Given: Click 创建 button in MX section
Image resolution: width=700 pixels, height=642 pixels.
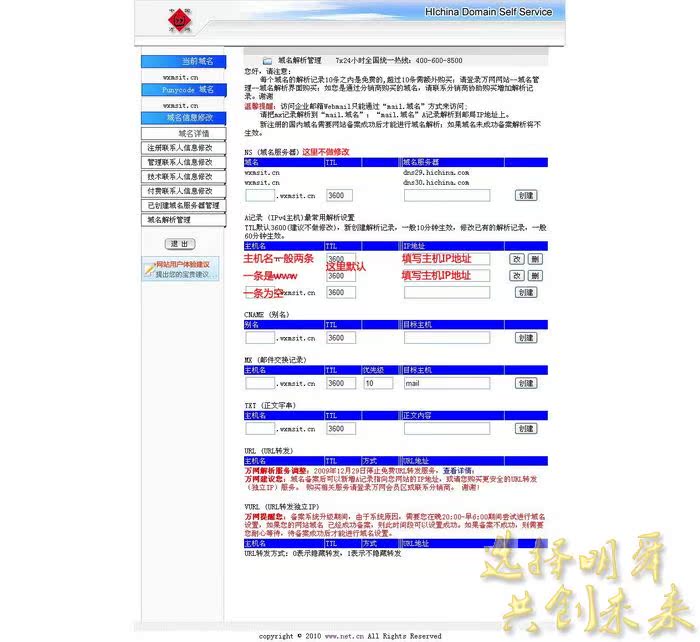Looking at the screenshot, I should (x=526, y=383).
